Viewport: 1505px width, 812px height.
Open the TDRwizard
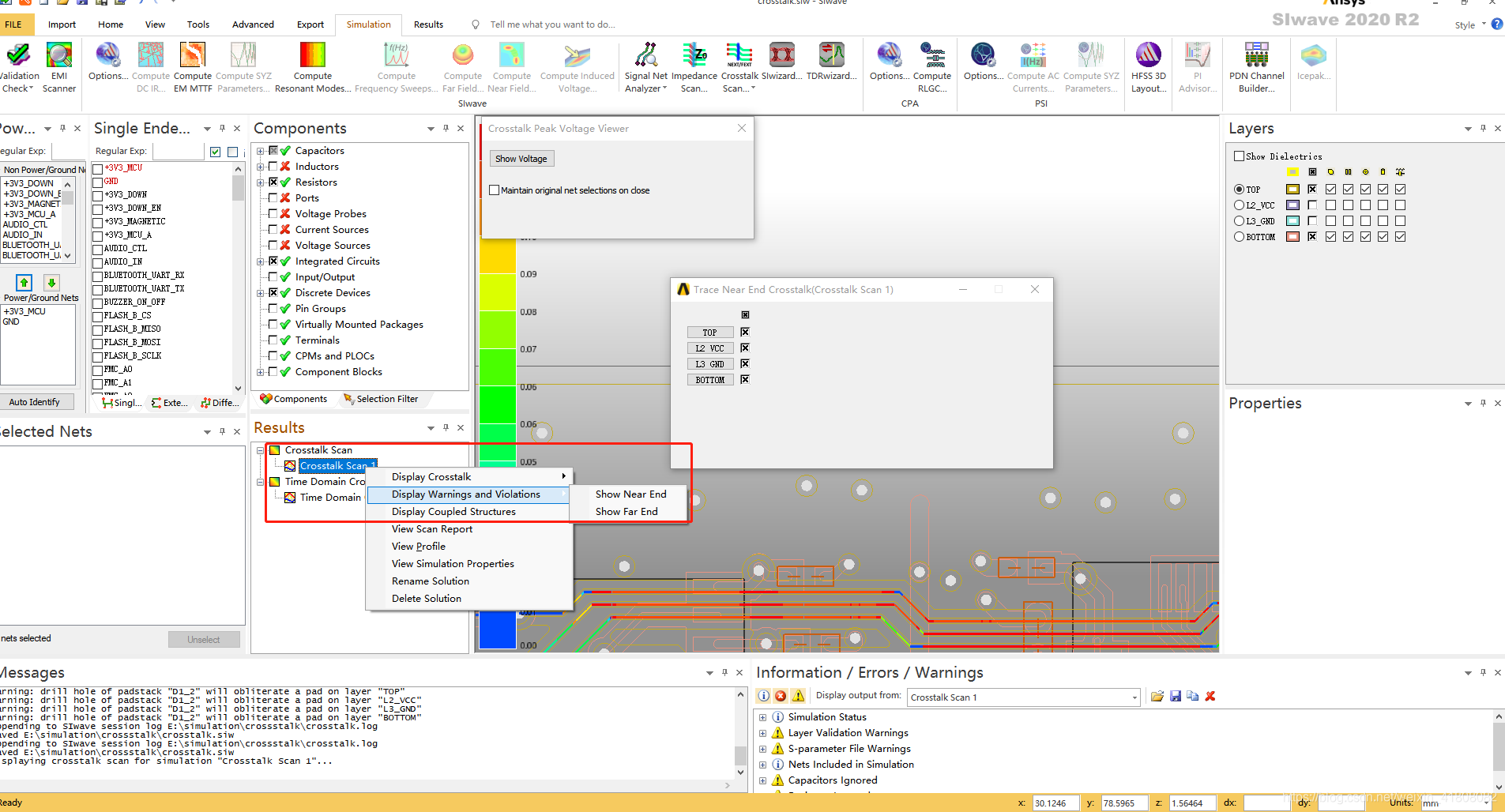831,62
